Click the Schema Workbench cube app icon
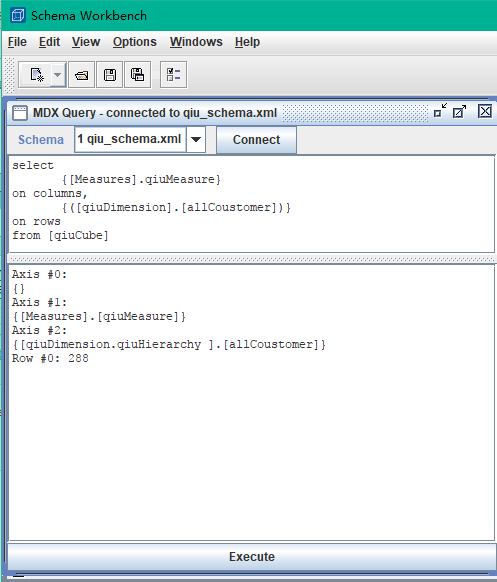Image resolution: width=497 pixels, height=582 pixels. (x=18, y=16)
